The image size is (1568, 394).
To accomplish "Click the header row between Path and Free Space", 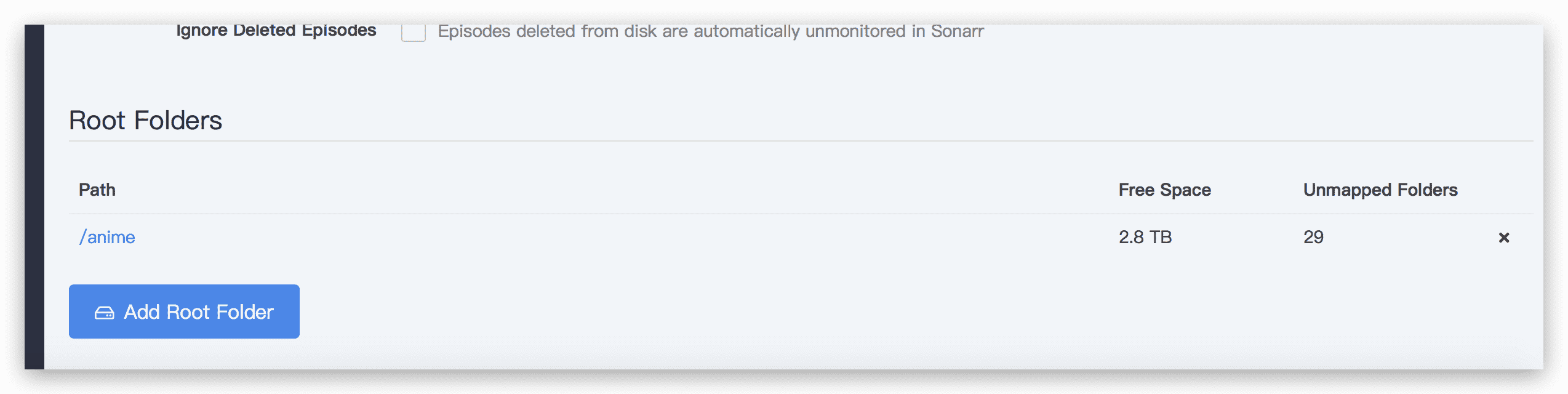I will 615,190.
